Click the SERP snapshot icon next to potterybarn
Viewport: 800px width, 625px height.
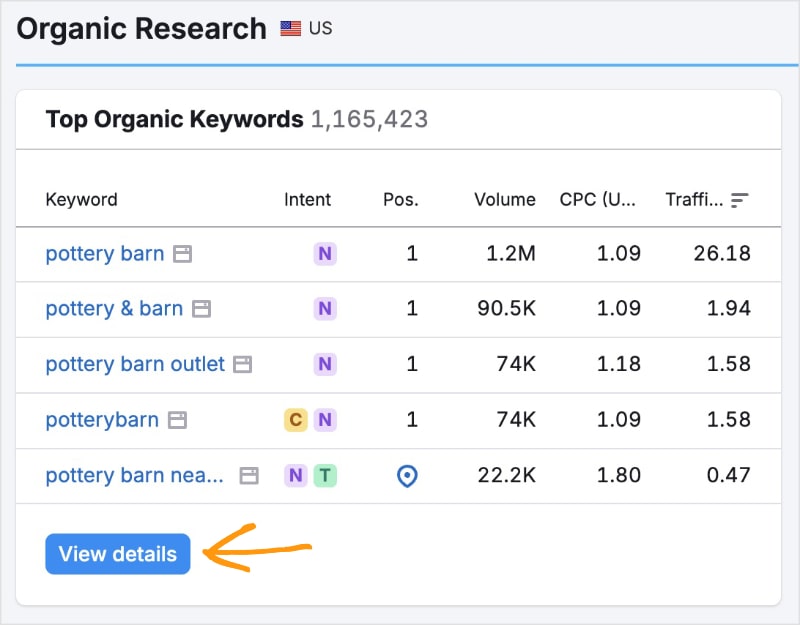tap(179, 420)
